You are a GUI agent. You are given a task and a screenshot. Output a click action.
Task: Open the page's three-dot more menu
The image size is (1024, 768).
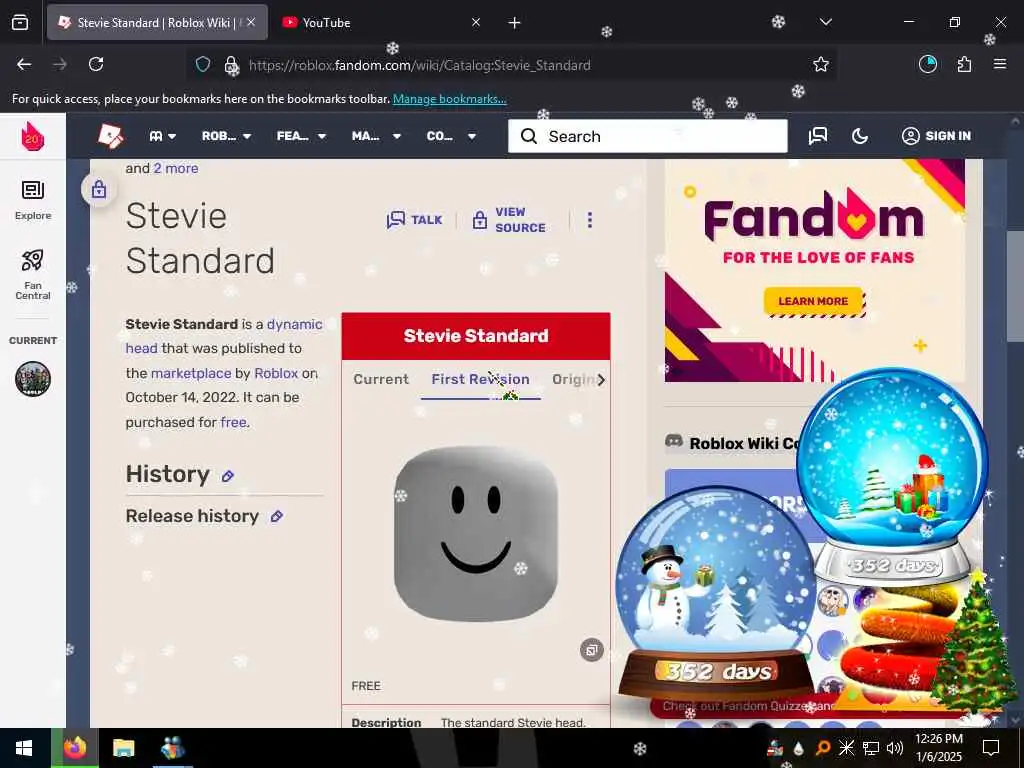pyautogui.click(x=590, y=219)
